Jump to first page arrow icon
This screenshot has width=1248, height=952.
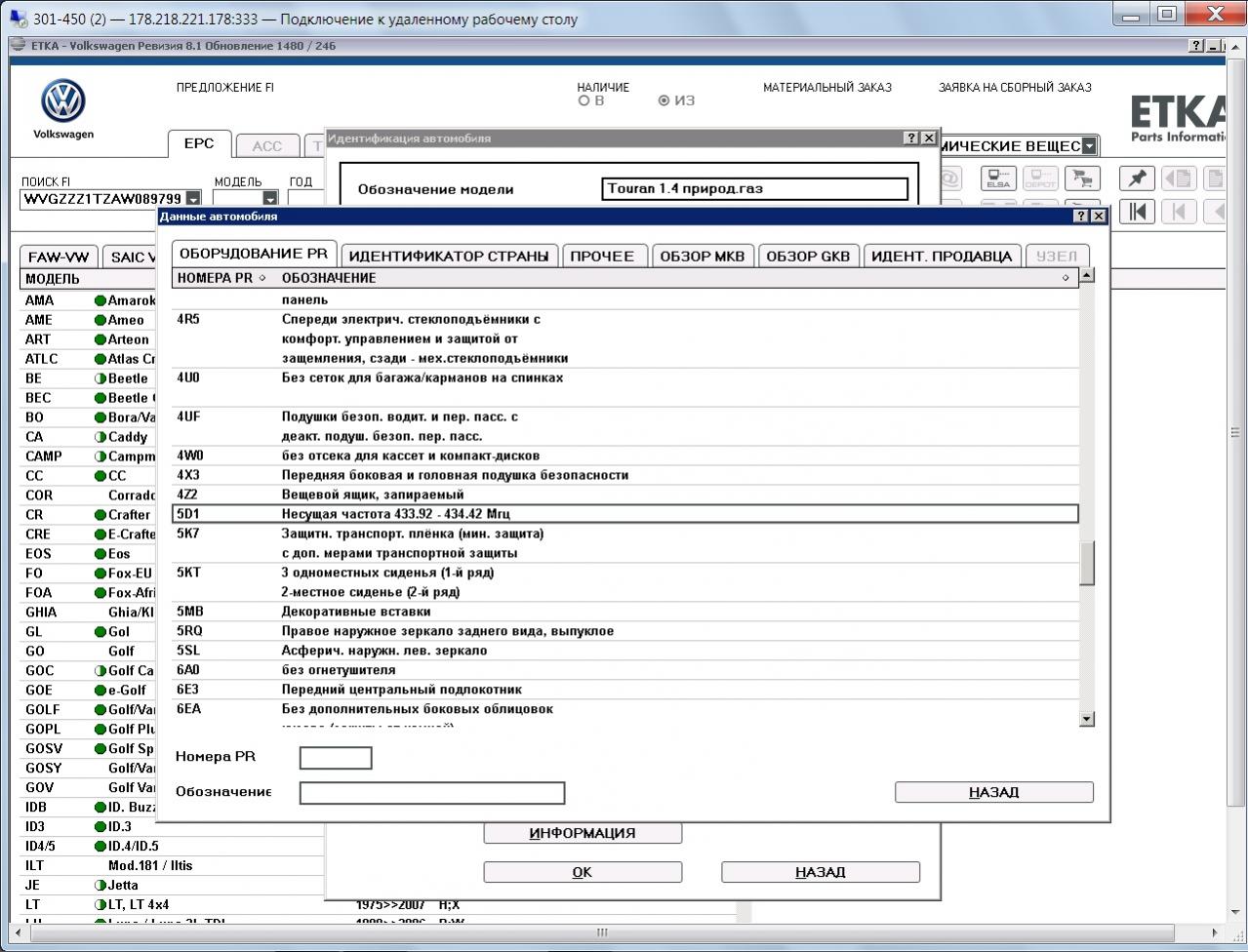pyautogui.click(x=1137, y=211)
